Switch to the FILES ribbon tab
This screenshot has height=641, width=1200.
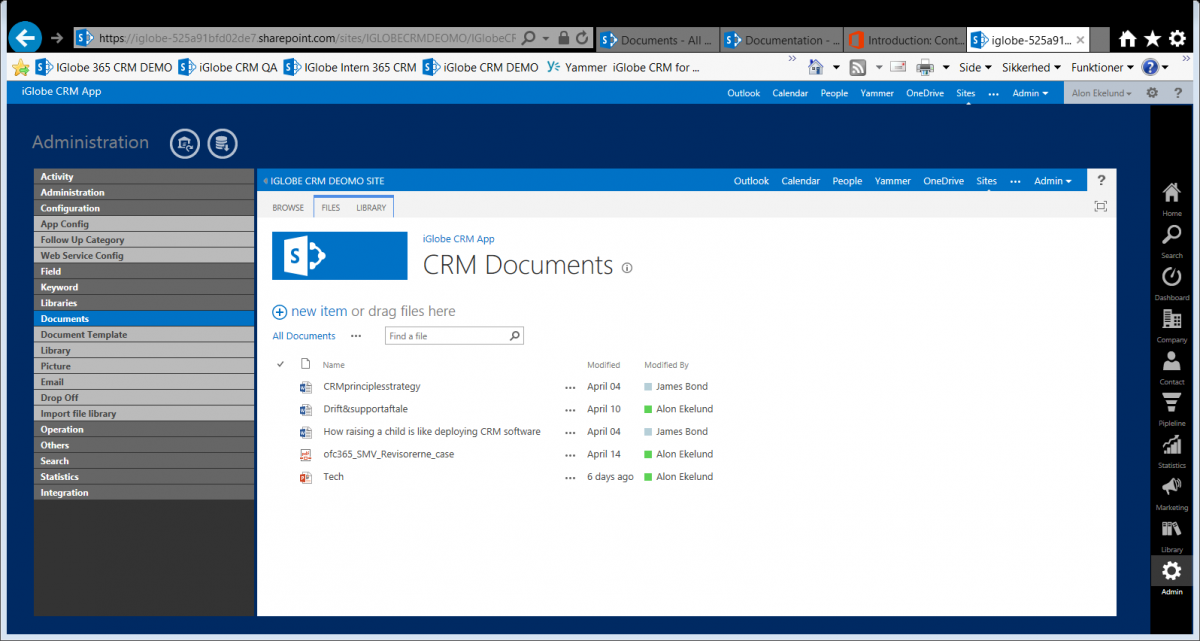[x=330, y=208]
